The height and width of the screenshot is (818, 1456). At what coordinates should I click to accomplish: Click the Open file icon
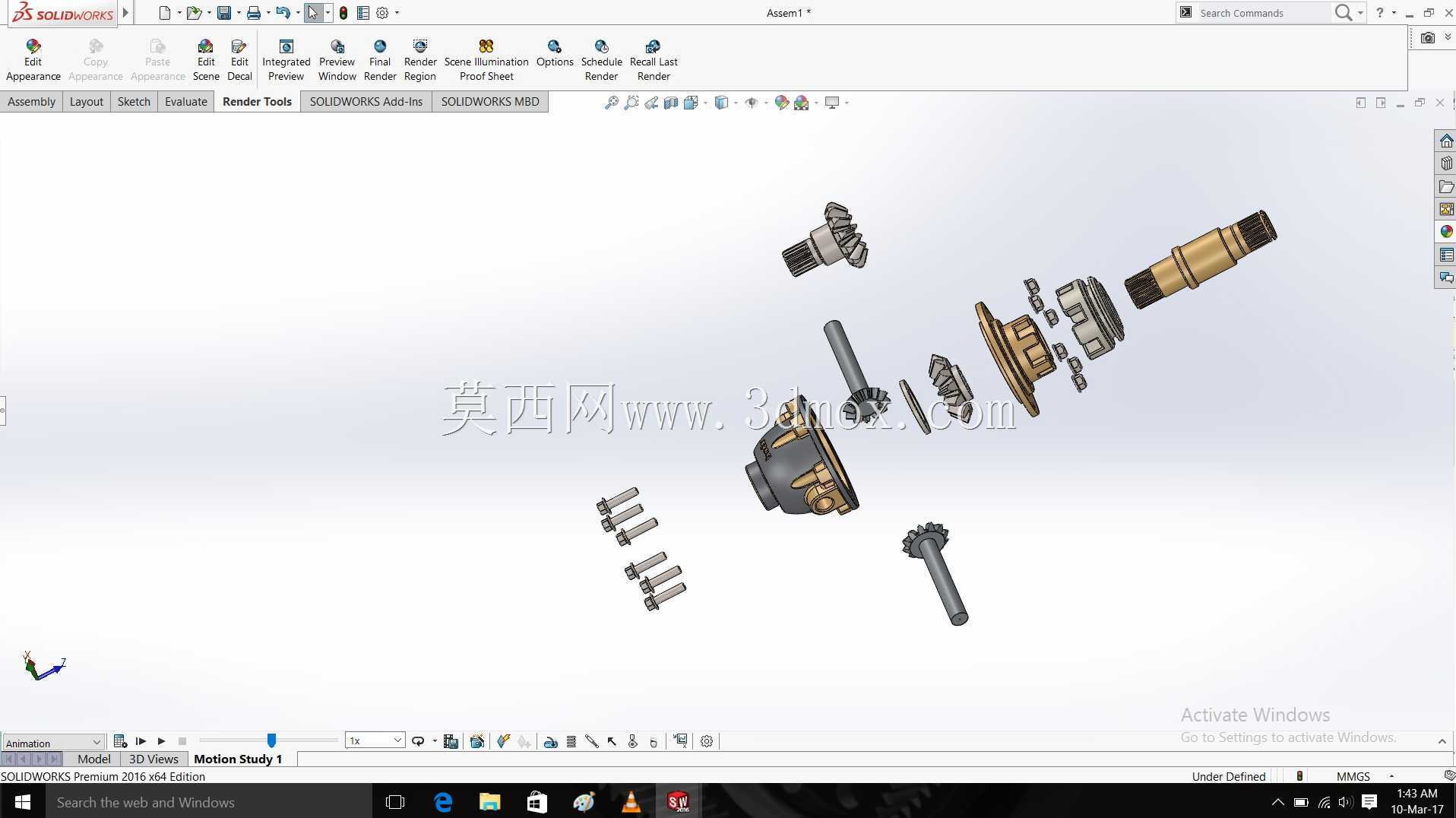pos(194,13)
